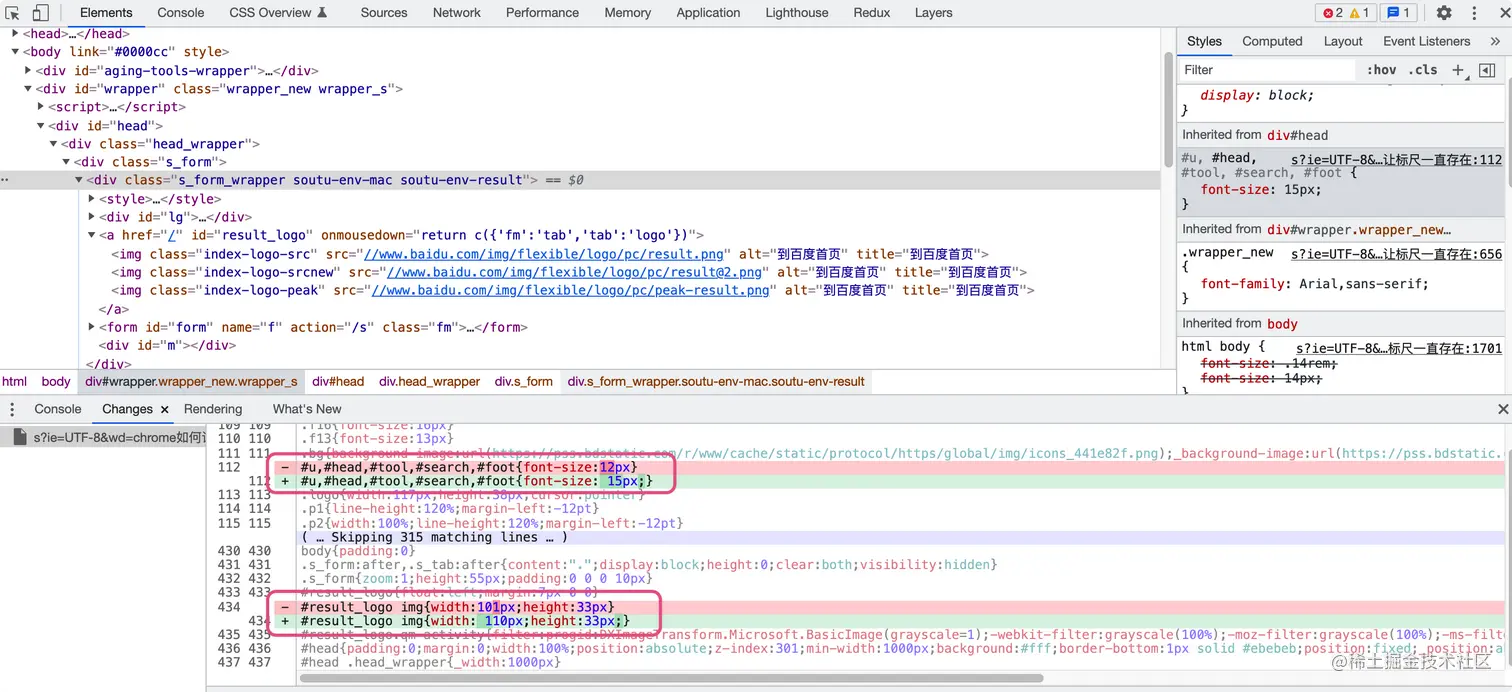Add a new style rule with plus icon
Image resolution: width=1512 pixels, height=692 pixels.
pos(1458,70)
